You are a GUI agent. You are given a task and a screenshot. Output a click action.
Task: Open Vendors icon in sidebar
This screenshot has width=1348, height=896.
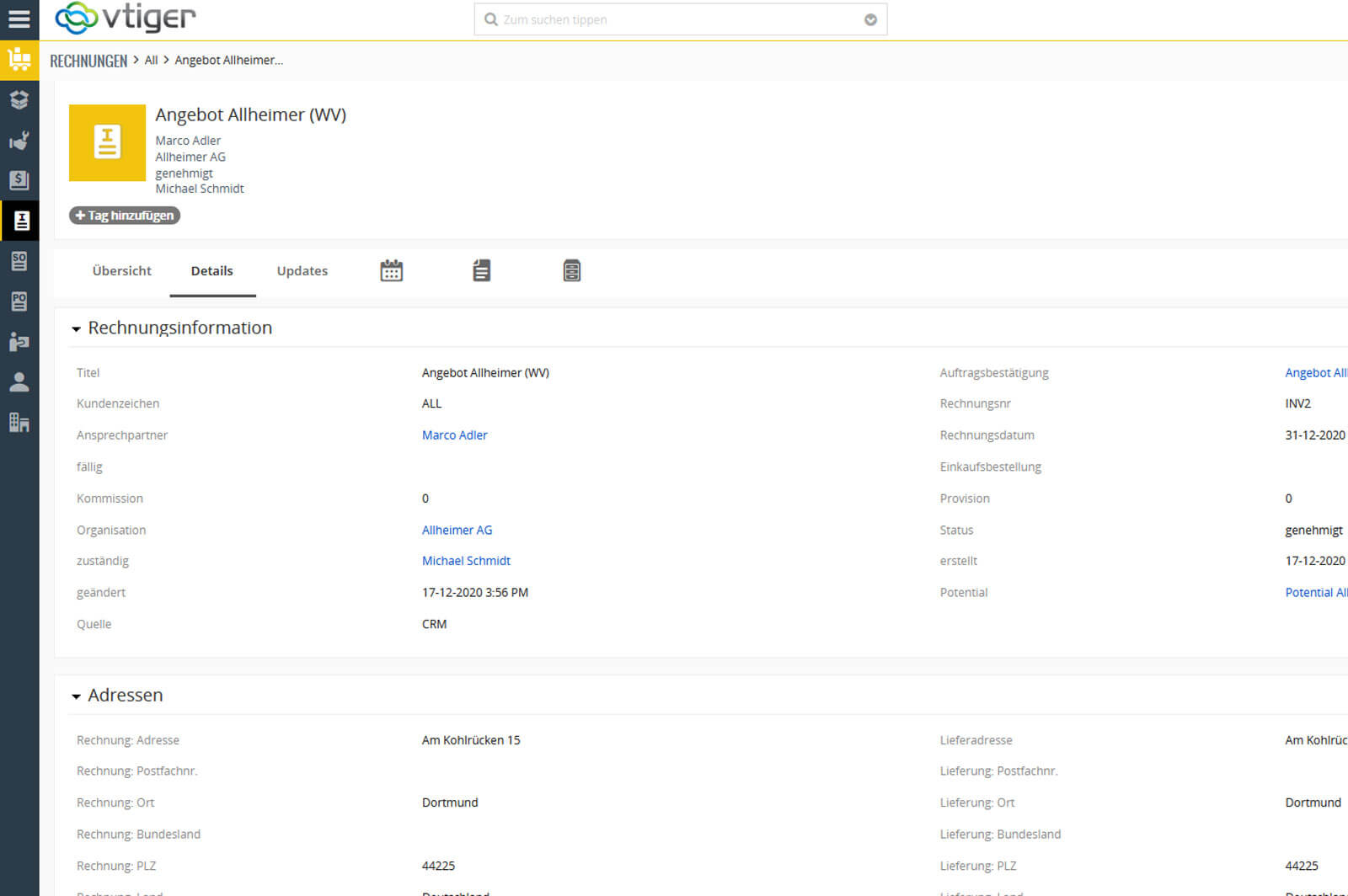point(19,342)
